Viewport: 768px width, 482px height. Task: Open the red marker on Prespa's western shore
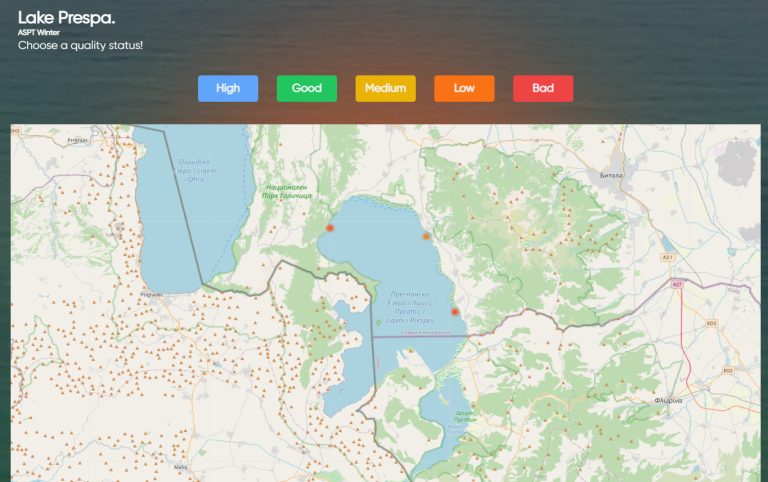330,228
